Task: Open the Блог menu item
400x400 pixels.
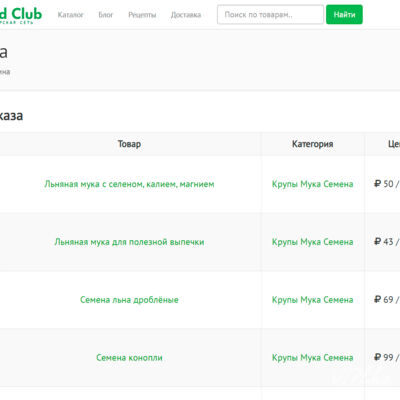Action: tap(106, 15)
